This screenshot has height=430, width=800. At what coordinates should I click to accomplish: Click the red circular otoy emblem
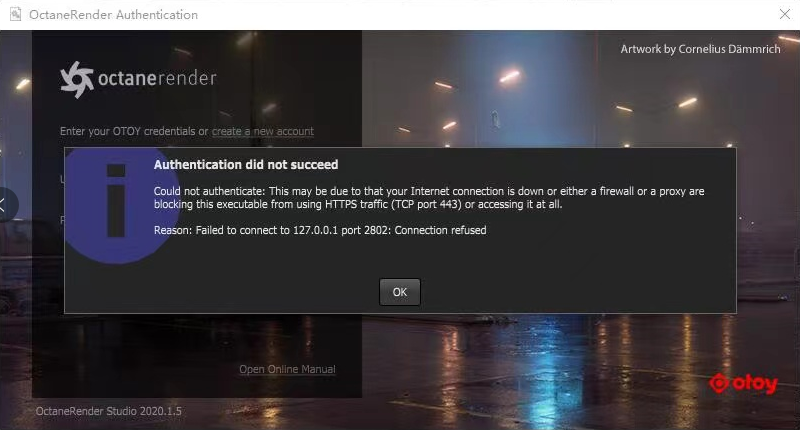coord(719,383)
